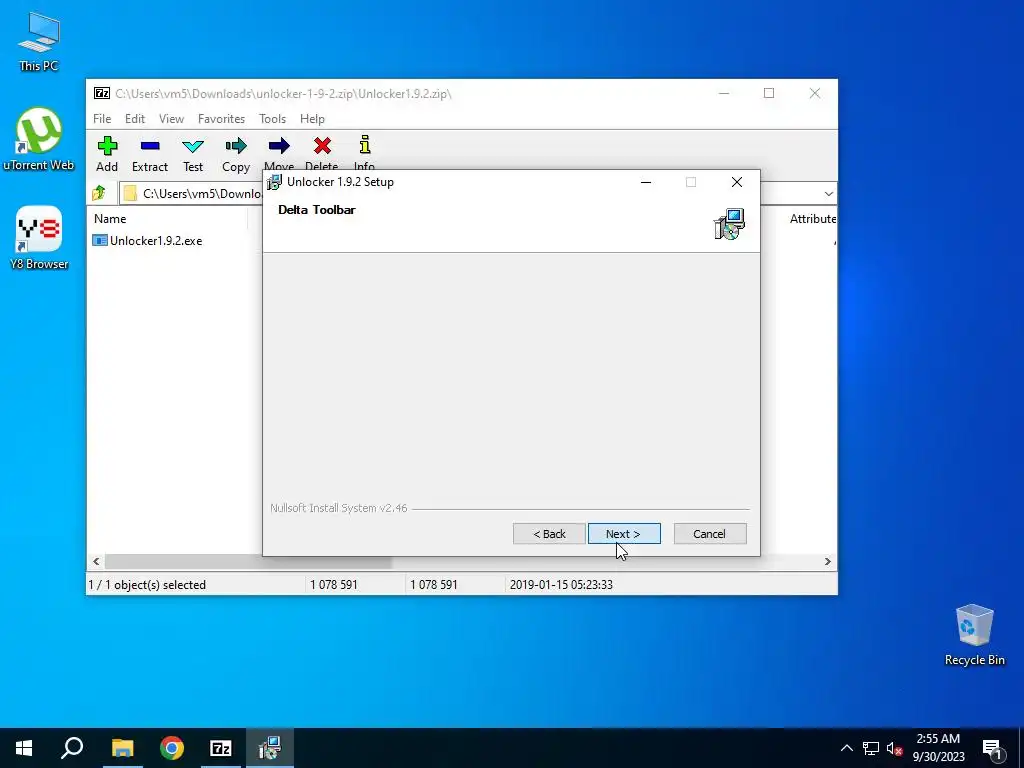Click the right arrow of the horizontal scrollbar
The width and height of the screenshot is (1024, 768).
[x=827, y=562]
